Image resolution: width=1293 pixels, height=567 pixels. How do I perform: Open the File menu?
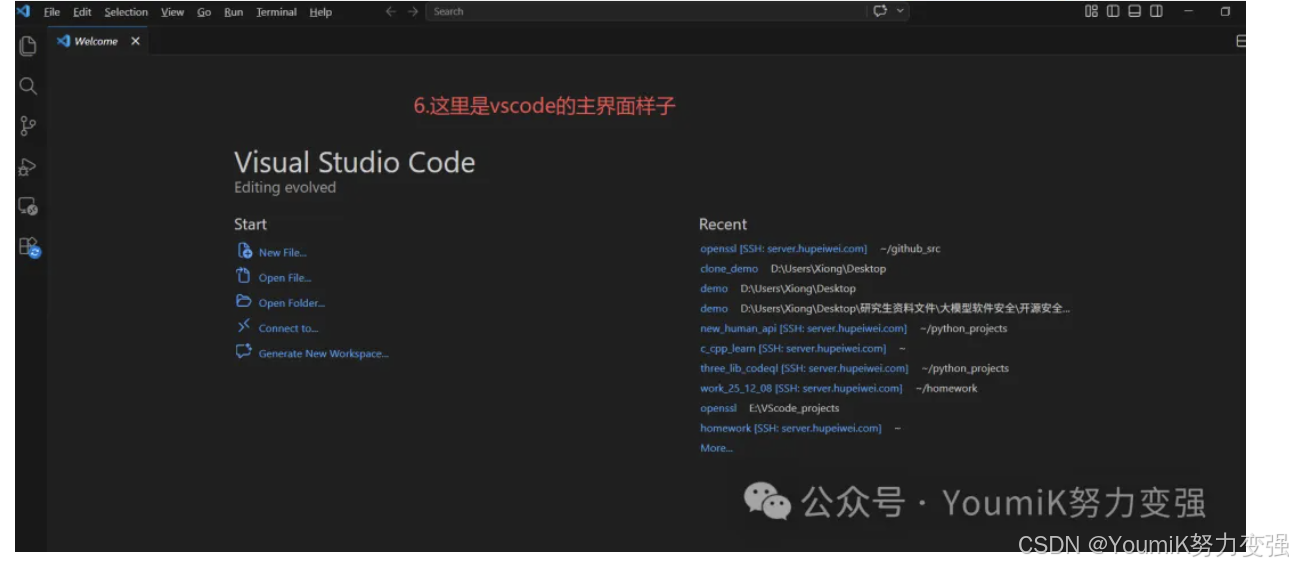tap(52, 12)
